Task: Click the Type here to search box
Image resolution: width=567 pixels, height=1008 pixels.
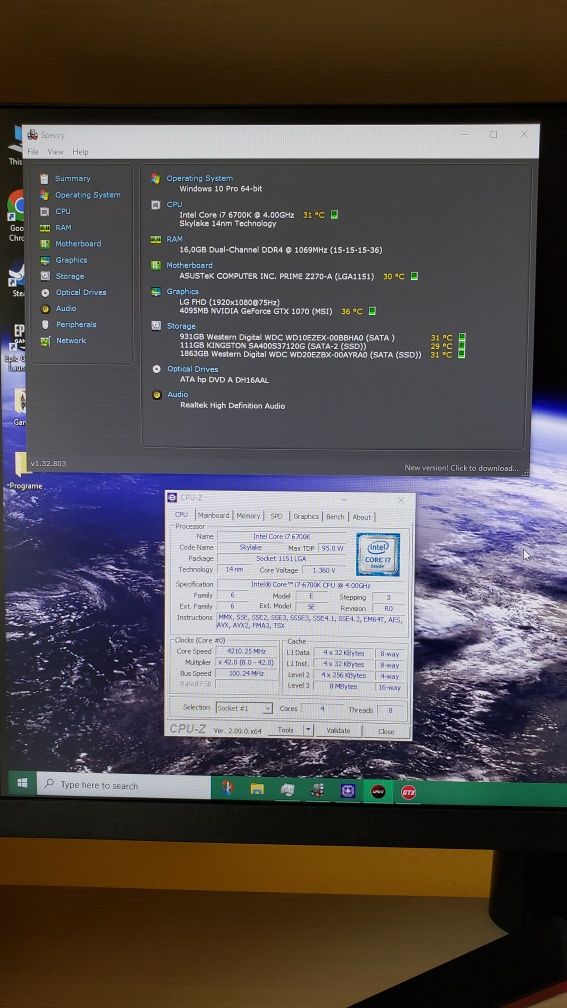Action: (x=123, y=785)
